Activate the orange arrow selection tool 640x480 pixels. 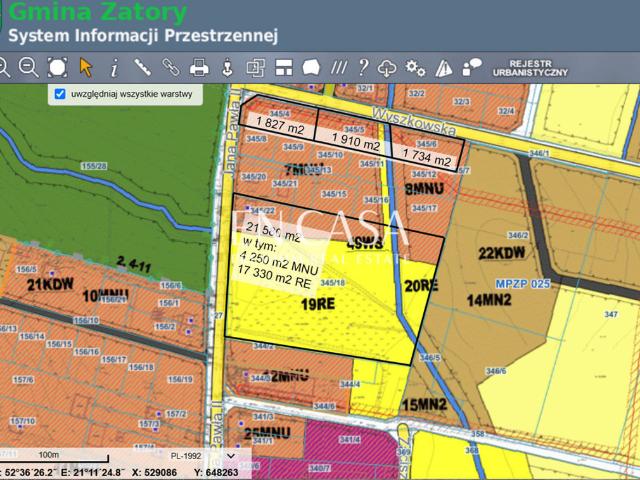click(86, 67)
